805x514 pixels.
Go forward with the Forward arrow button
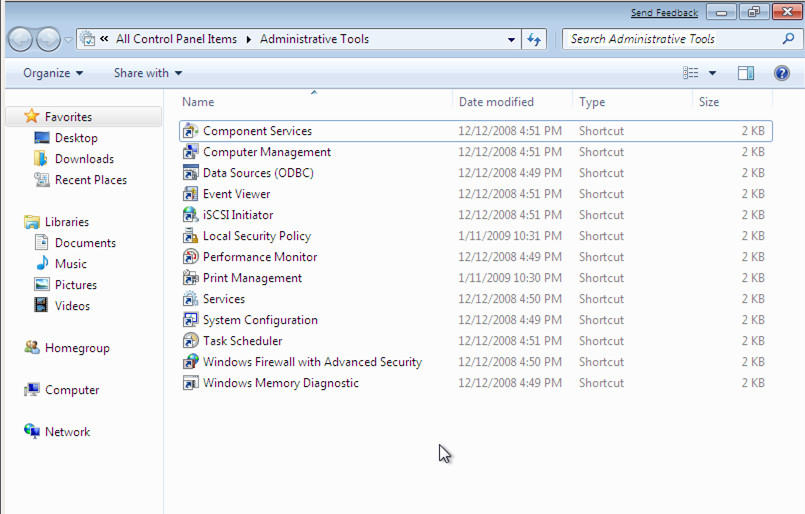(x=49, y=39)
